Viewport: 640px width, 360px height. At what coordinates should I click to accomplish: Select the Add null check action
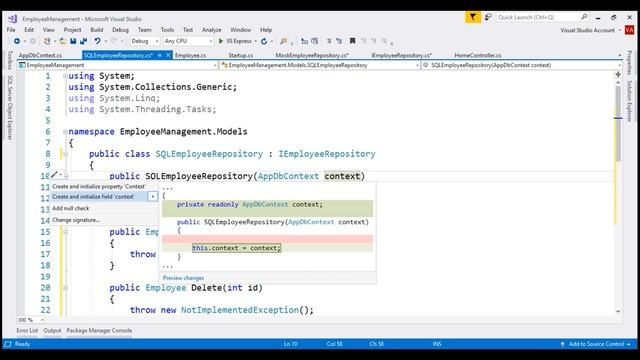[x=71, y=208]
